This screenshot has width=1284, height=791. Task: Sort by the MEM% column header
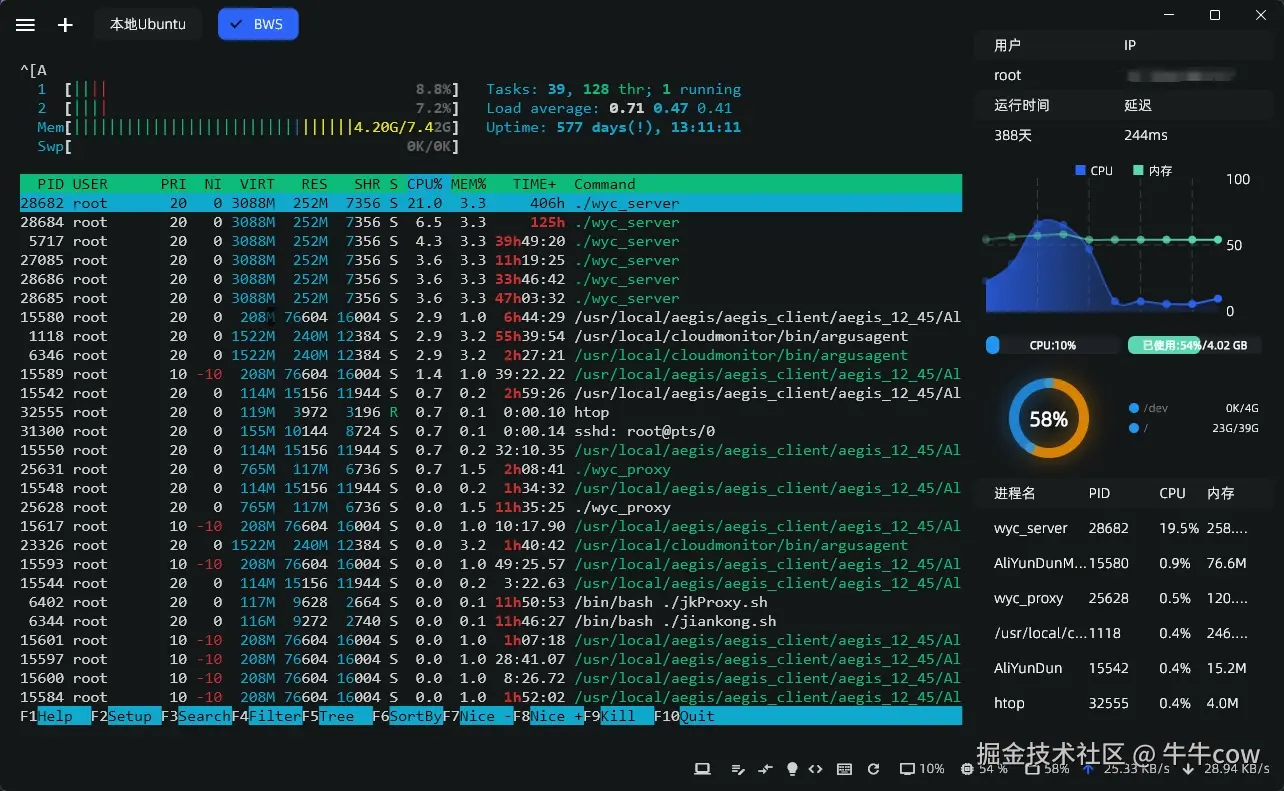[469, 184]
